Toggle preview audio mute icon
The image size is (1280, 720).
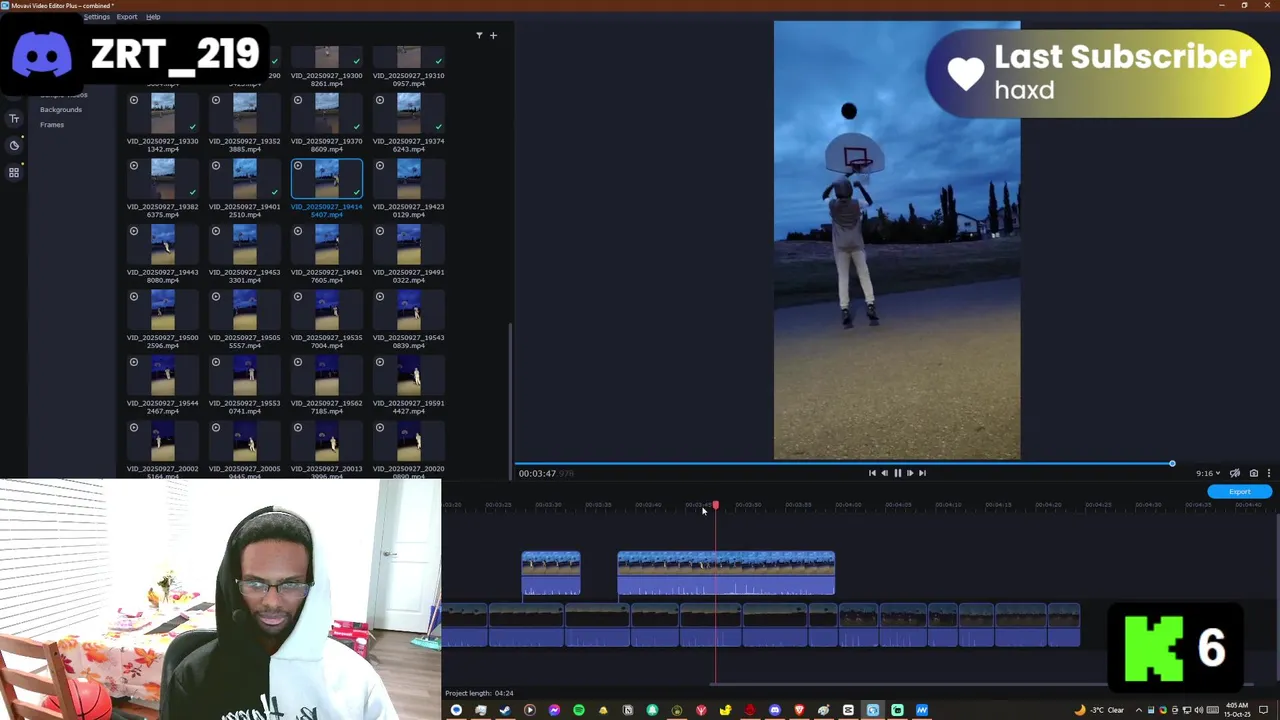coord(1235,474)
